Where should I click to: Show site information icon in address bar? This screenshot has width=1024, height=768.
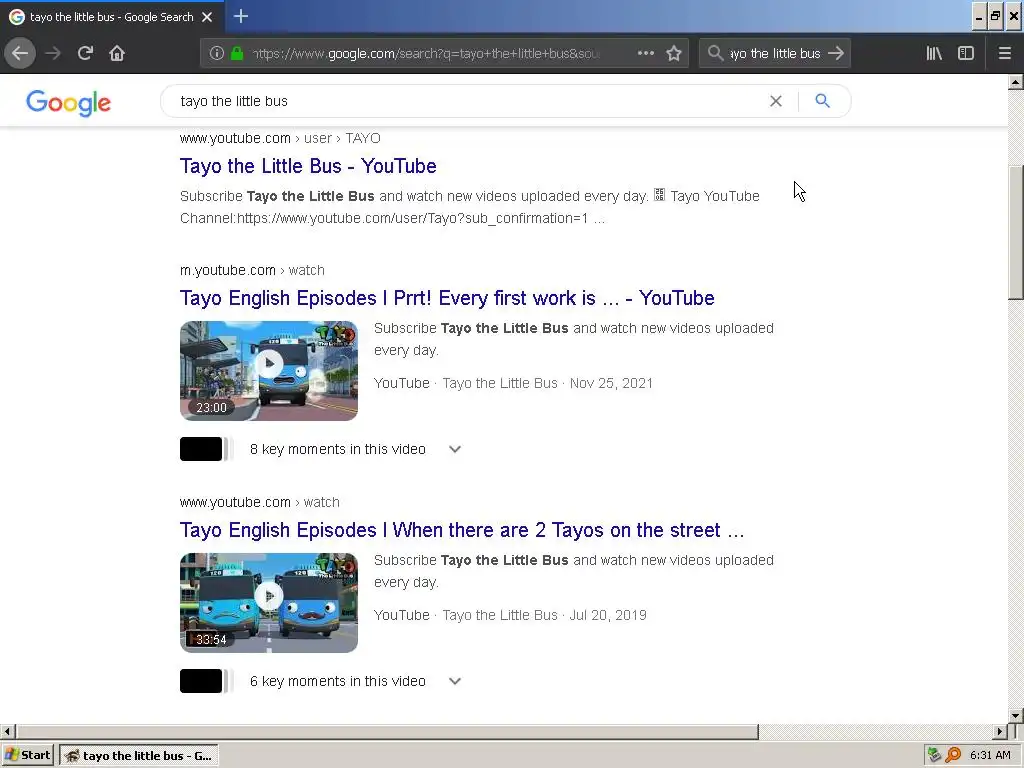(217, 53)
